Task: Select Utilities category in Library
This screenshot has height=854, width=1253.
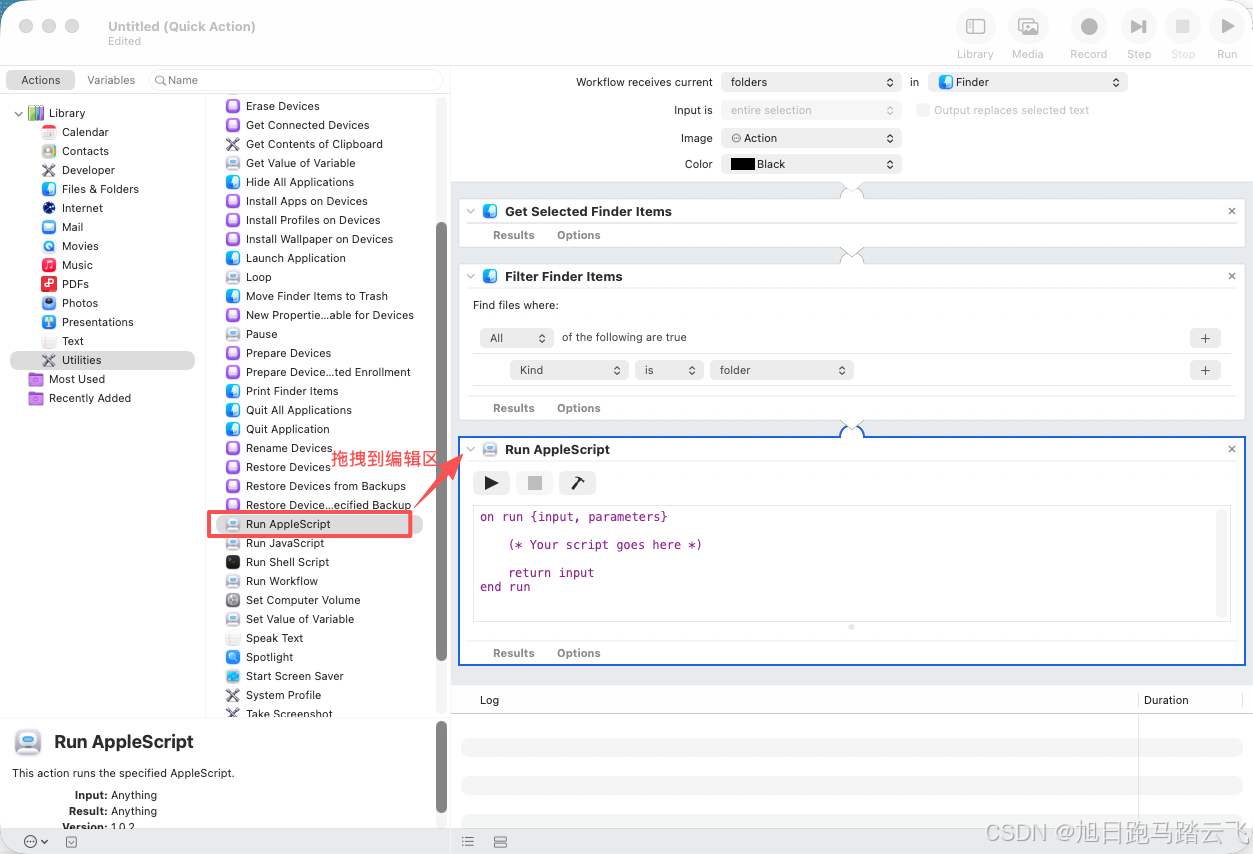Action: click(102, 360)
